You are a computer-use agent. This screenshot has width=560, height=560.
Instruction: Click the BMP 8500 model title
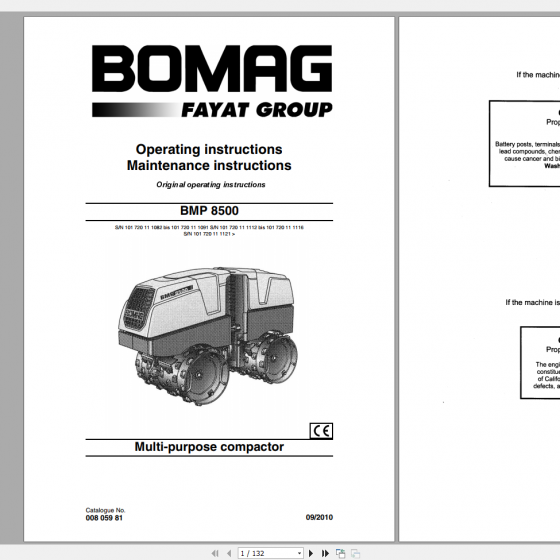coord(209,211)
